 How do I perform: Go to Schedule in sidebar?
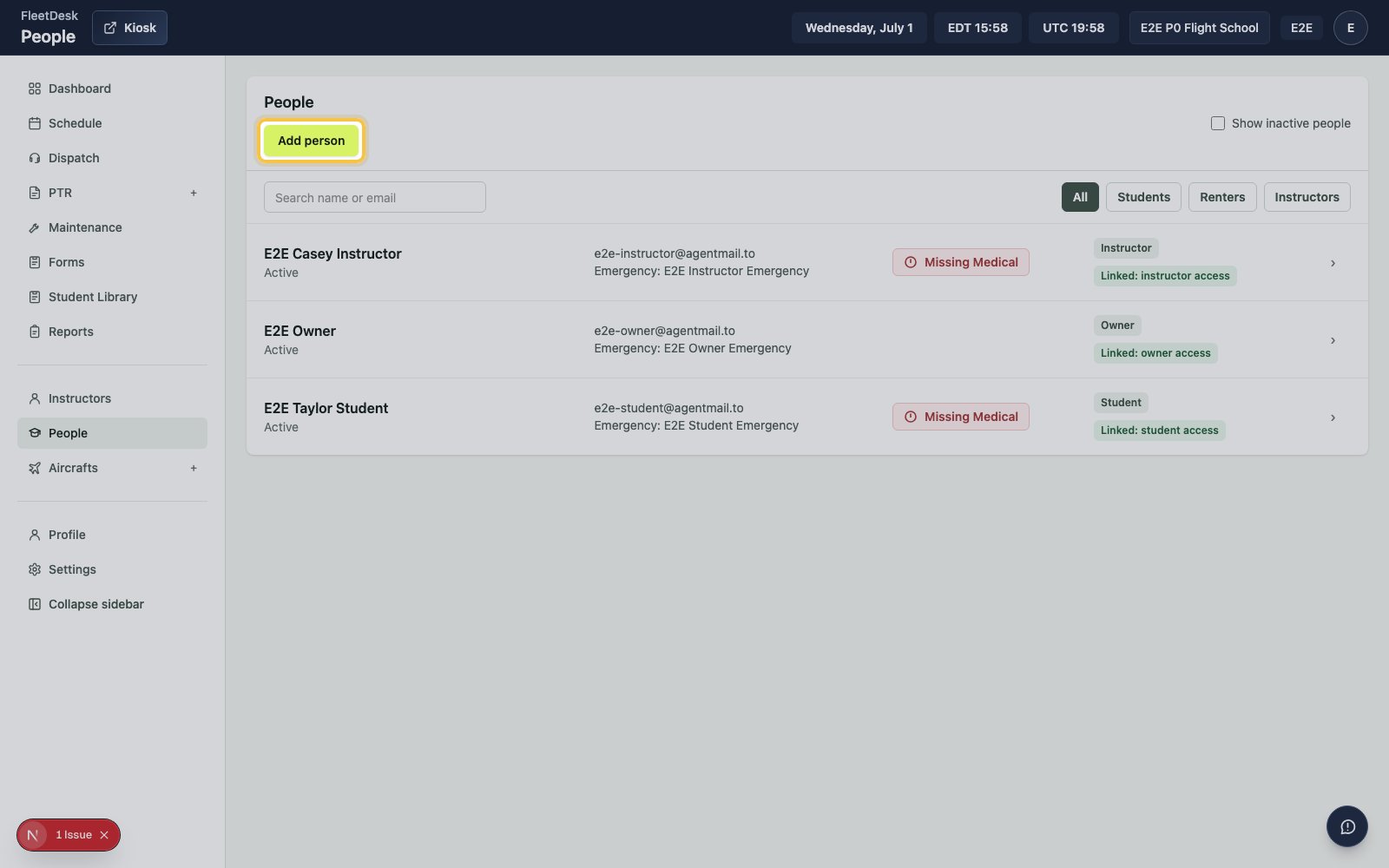(x=112, y=123)
